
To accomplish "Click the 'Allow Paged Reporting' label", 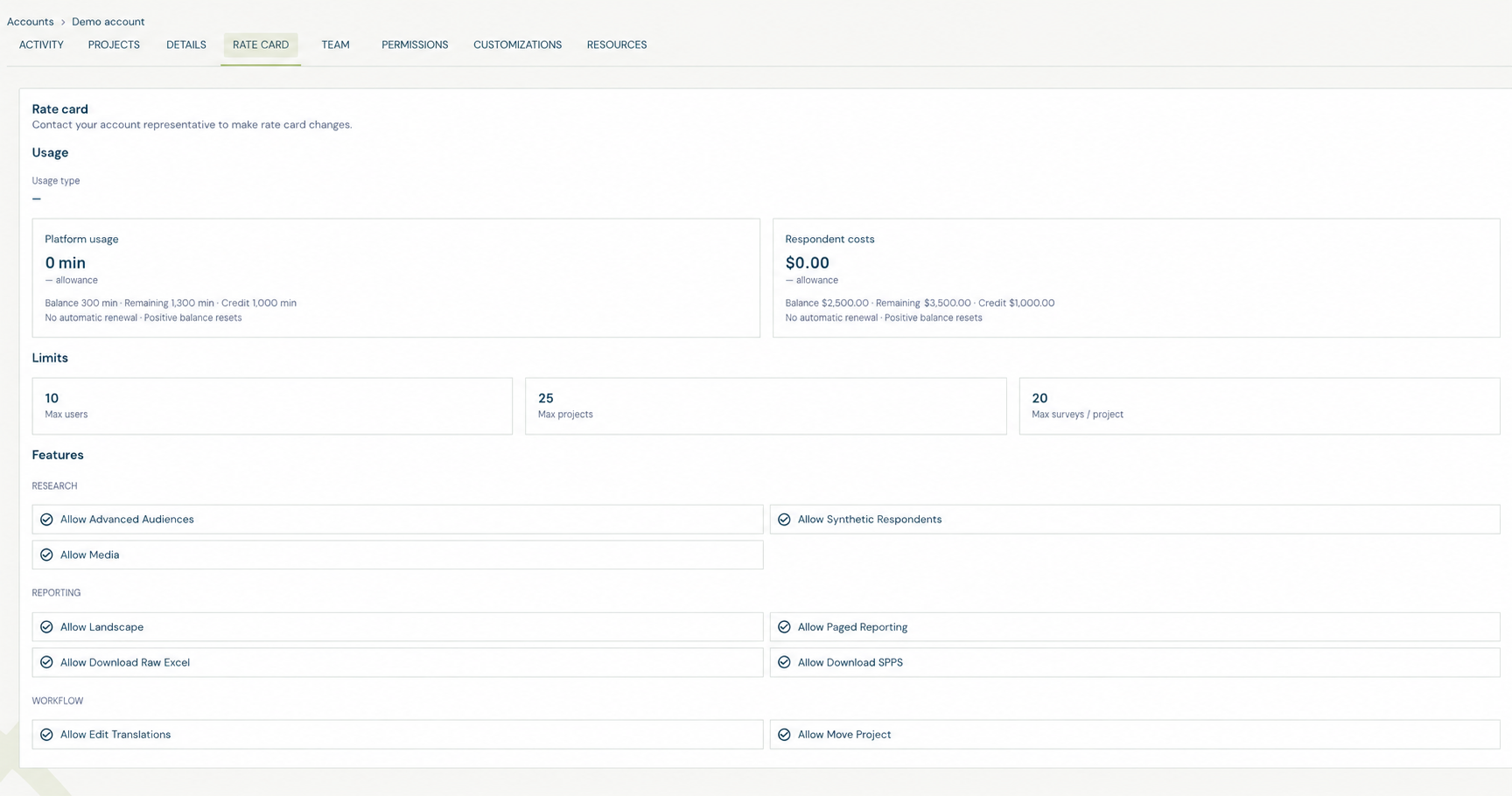I will tap(852, 627).
